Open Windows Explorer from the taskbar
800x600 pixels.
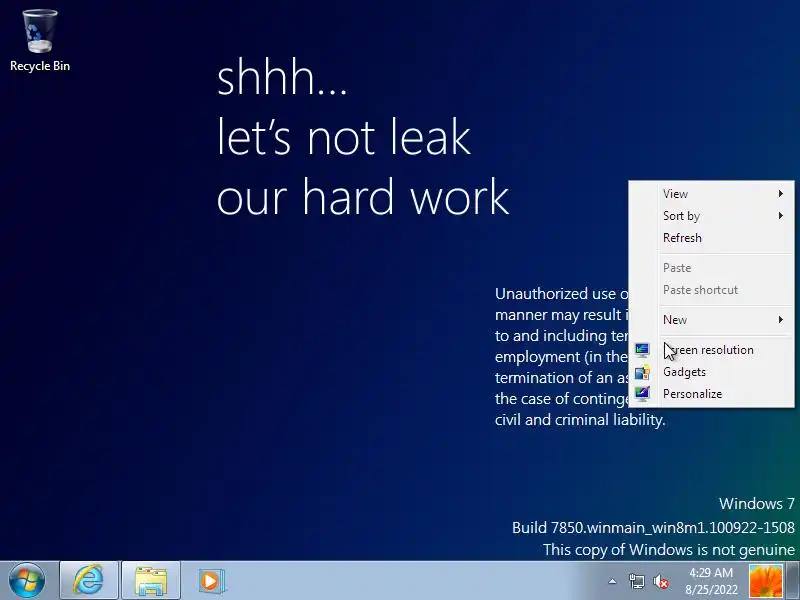(151, 581)
